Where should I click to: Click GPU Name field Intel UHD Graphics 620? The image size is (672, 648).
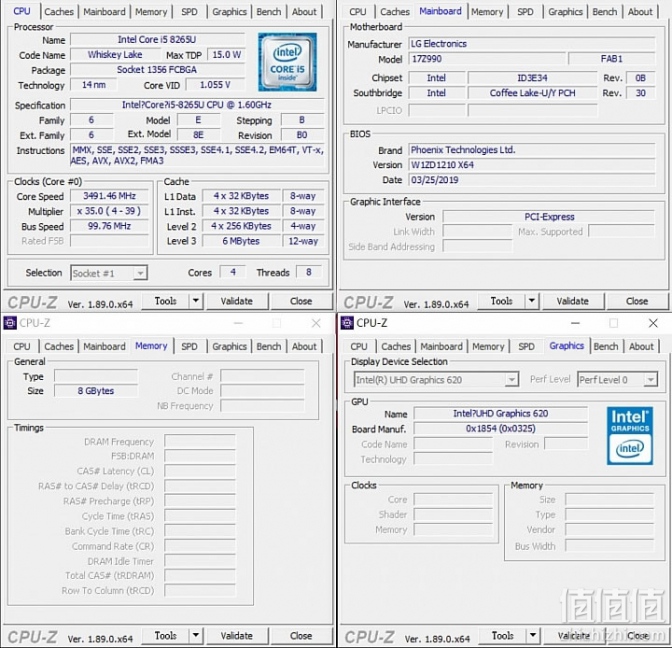(x=501, y=414)
